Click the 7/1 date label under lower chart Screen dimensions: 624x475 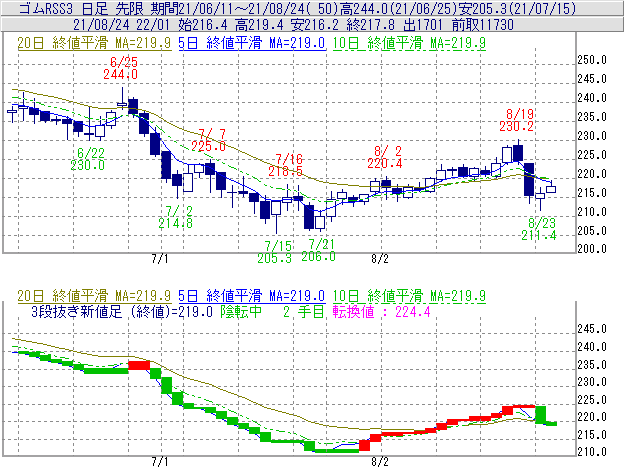click(160, 462)
